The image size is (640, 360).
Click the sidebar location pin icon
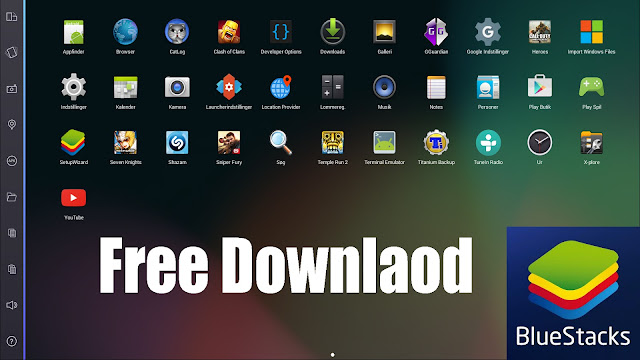pos(11,124)
